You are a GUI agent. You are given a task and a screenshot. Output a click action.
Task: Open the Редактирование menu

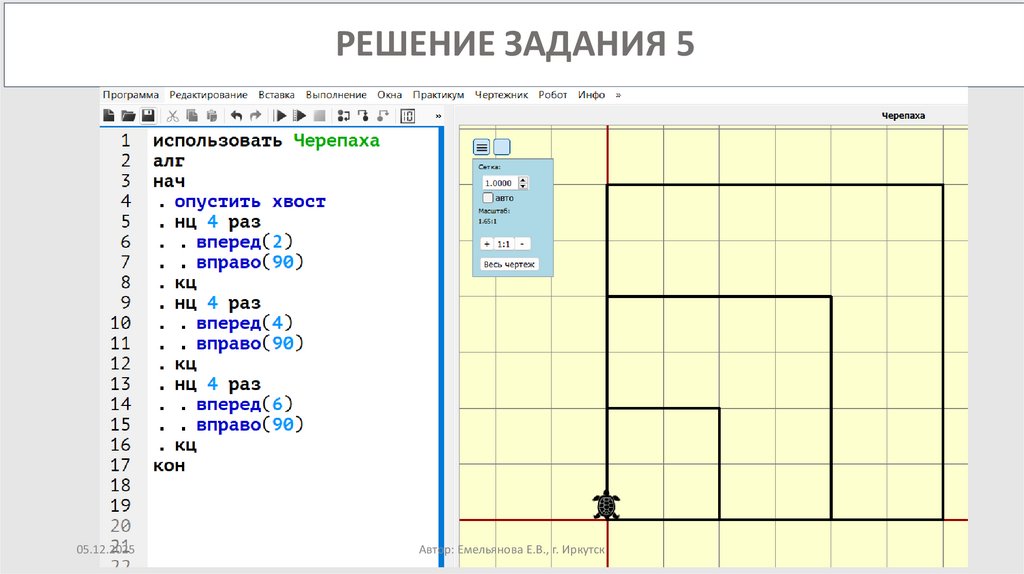click(x=208, y=95)
